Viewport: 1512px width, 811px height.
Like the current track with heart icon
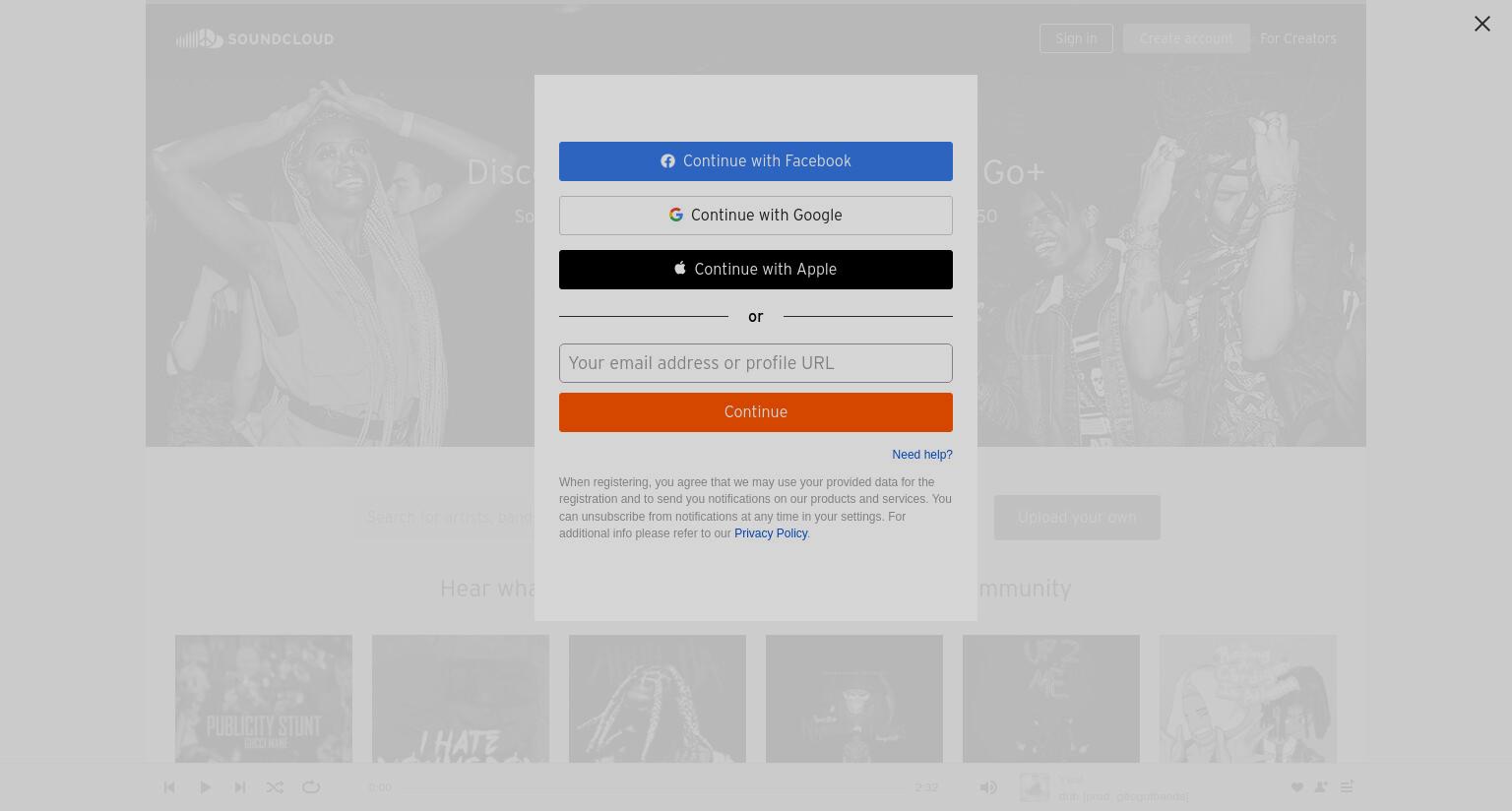(1296, 787)
